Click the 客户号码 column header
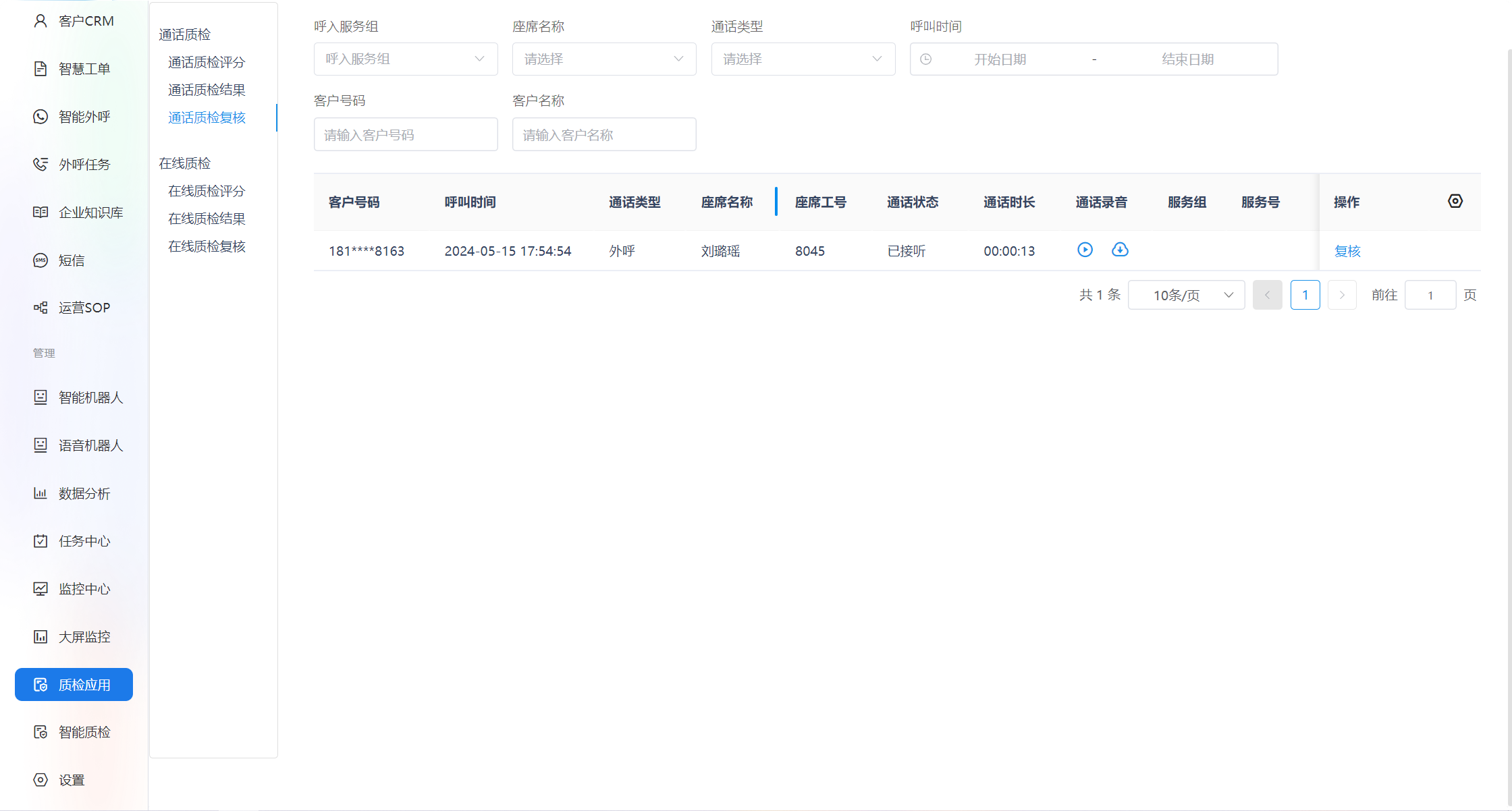Viewport: 1512px width, 811px height. 354,202
